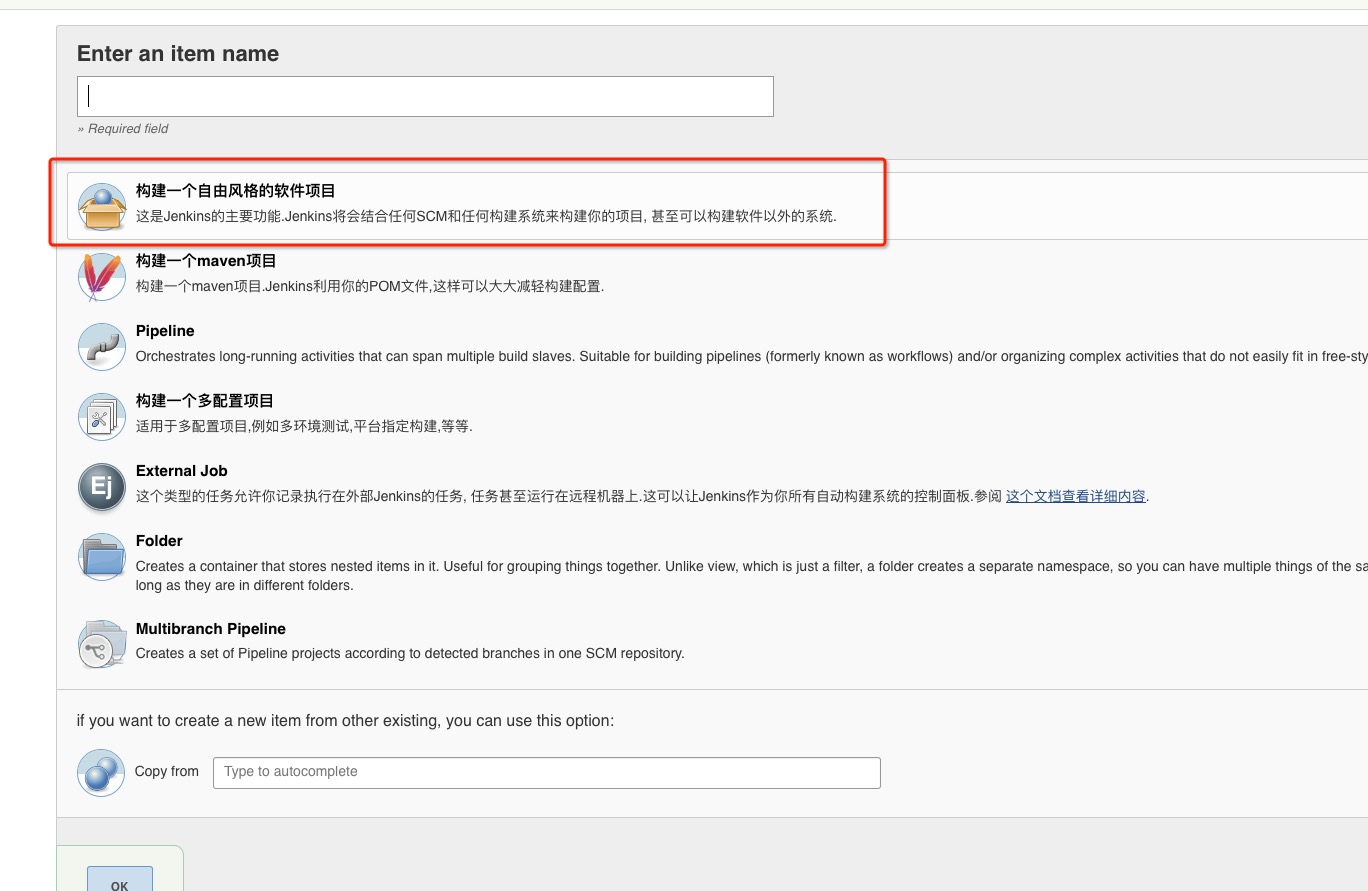Click the OK button
This screenshot has height=891, width=1368.
(120, 880)
